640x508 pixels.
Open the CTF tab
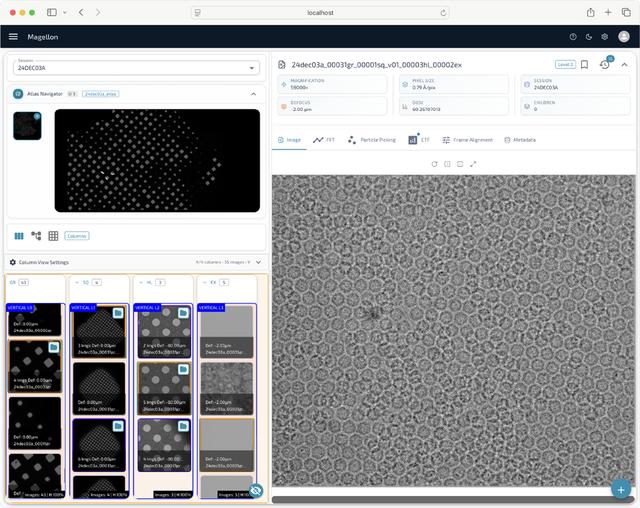[x=418, y=140]
